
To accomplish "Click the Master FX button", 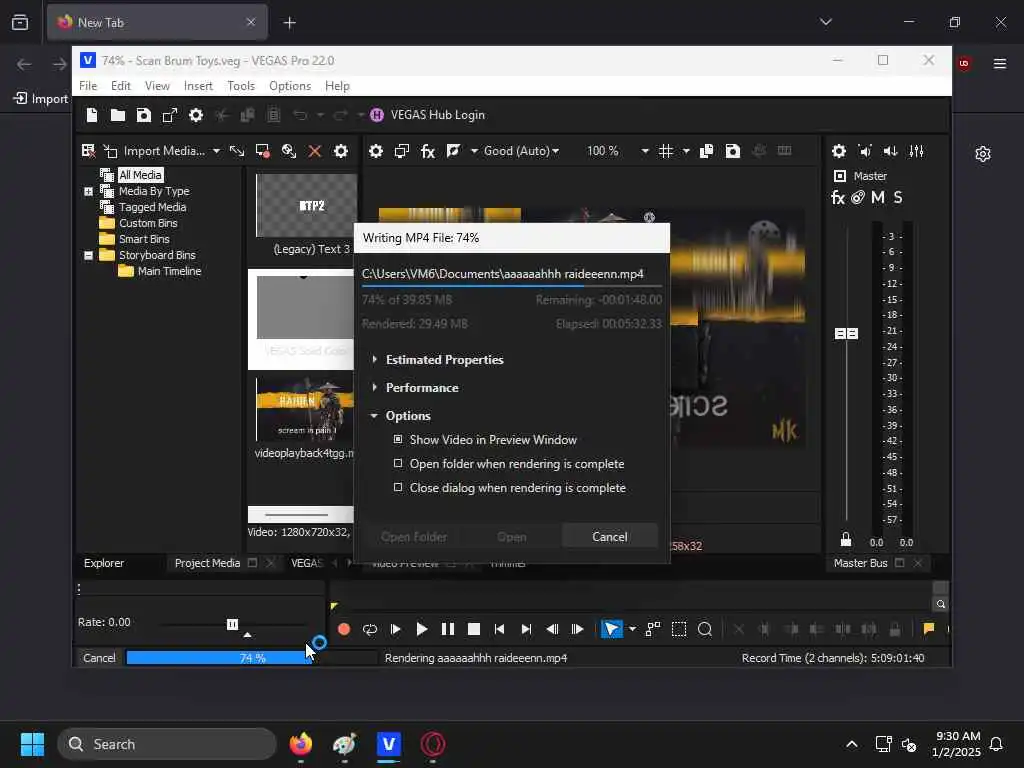I will point(838,197).
